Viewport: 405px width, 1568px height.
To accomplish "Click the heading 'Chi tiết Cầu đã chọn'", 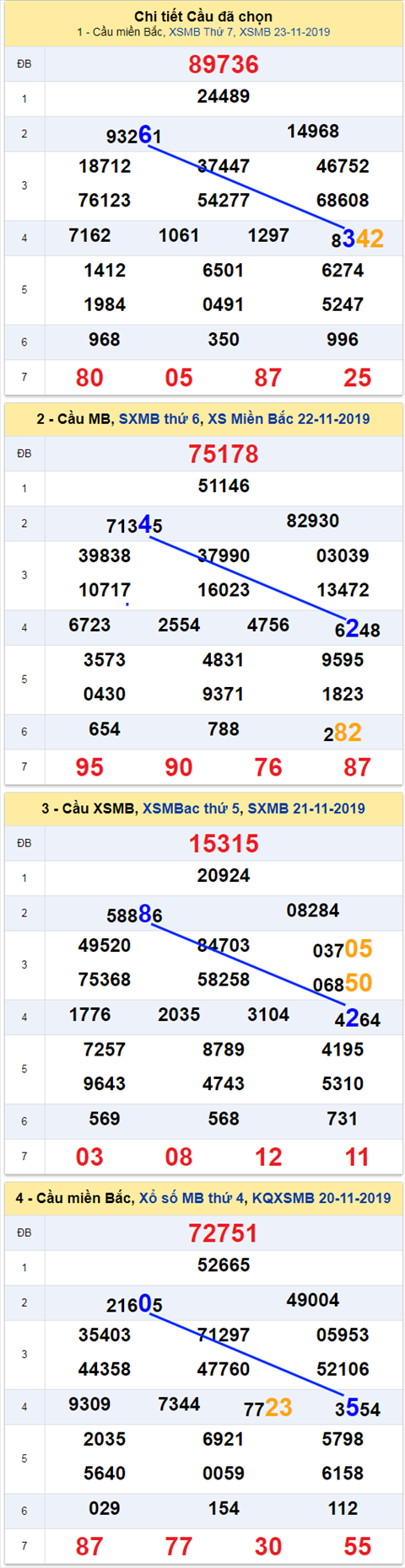I will click(x=203, y=17).
